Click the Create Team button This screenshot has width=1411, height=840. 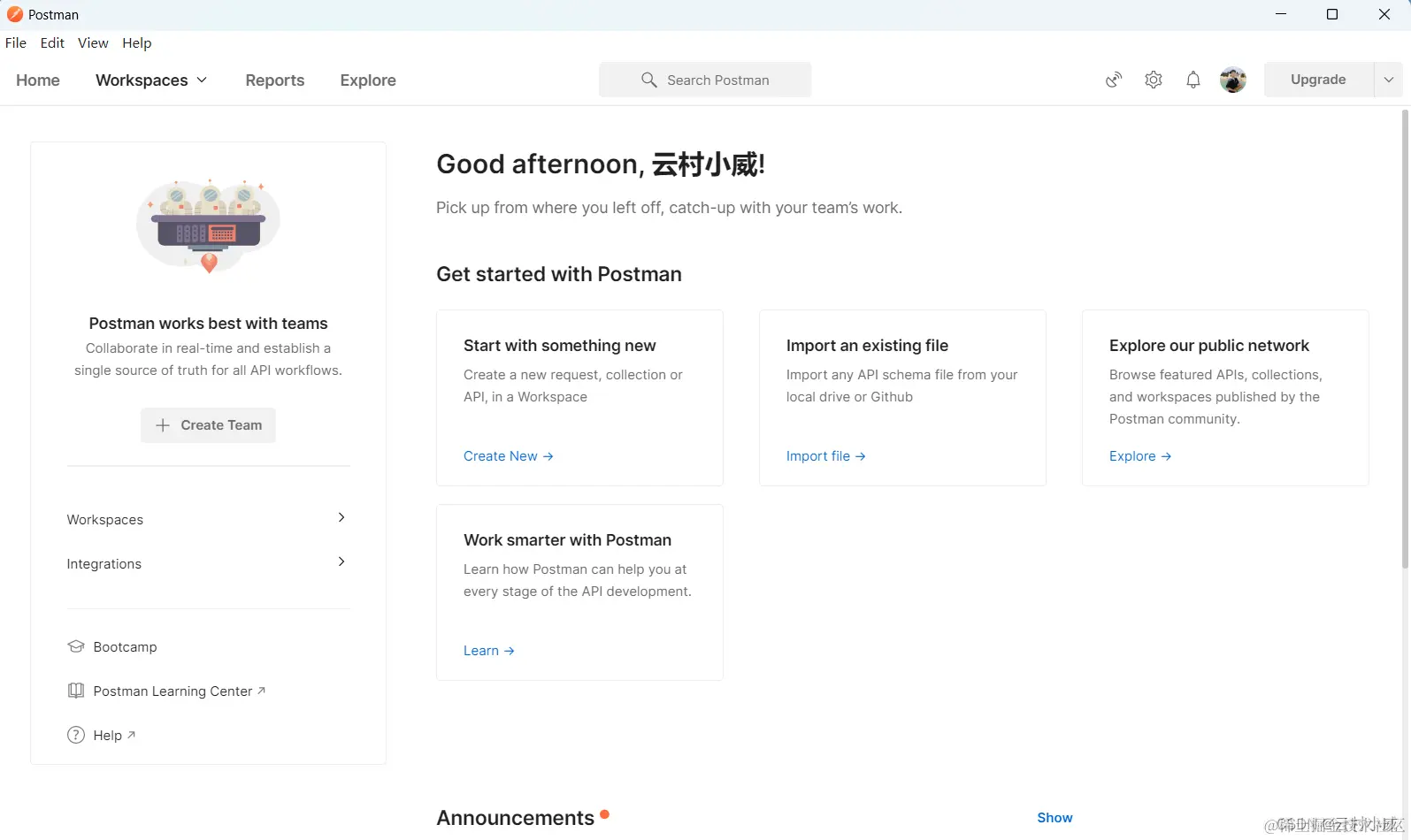tap(208, 425)
